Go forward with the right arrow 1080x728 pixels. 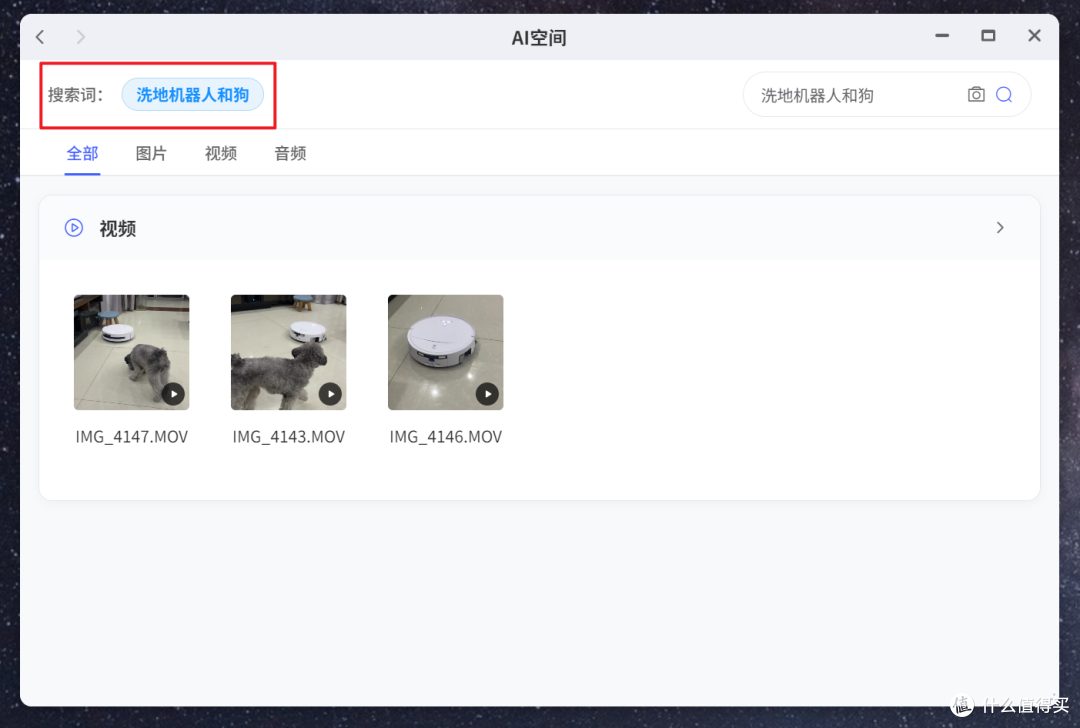[x=81, y=37]
